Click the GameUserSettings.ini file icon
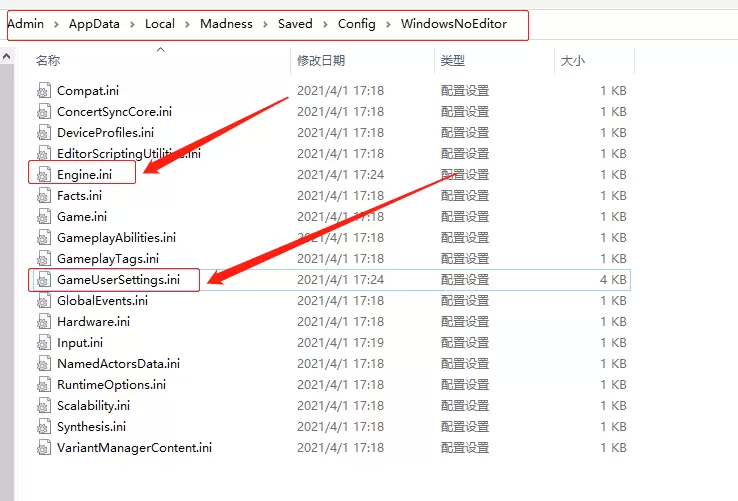 (43, 279)
